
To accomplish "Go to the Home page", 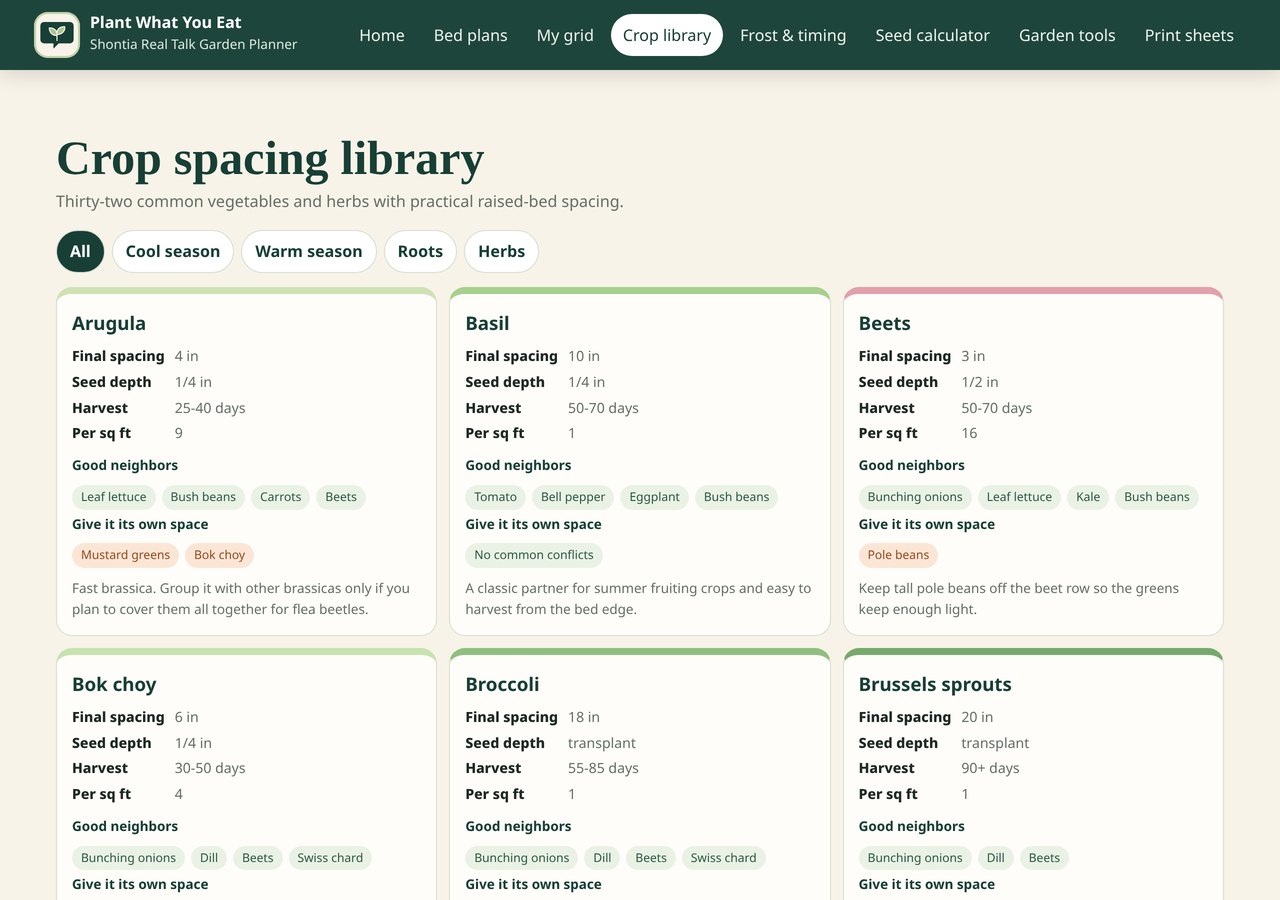I will pyautogui.click(x=382, y=35).
